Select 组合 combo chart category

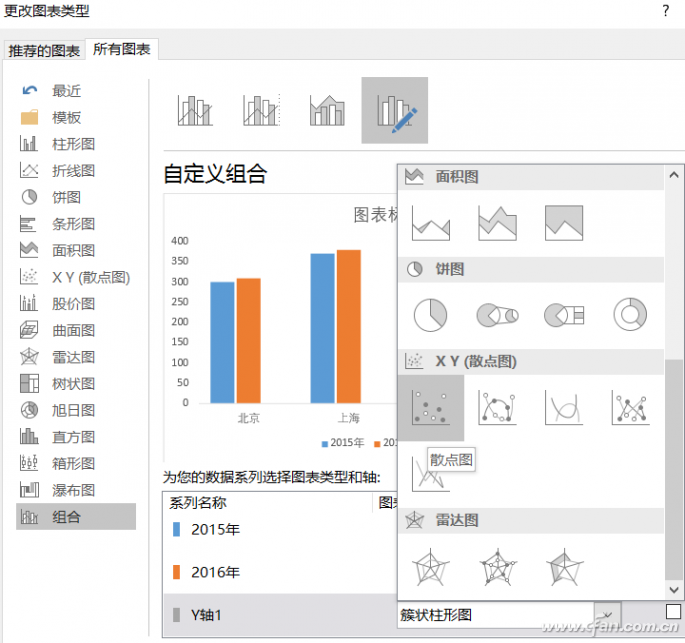click(x=76, y=517)
